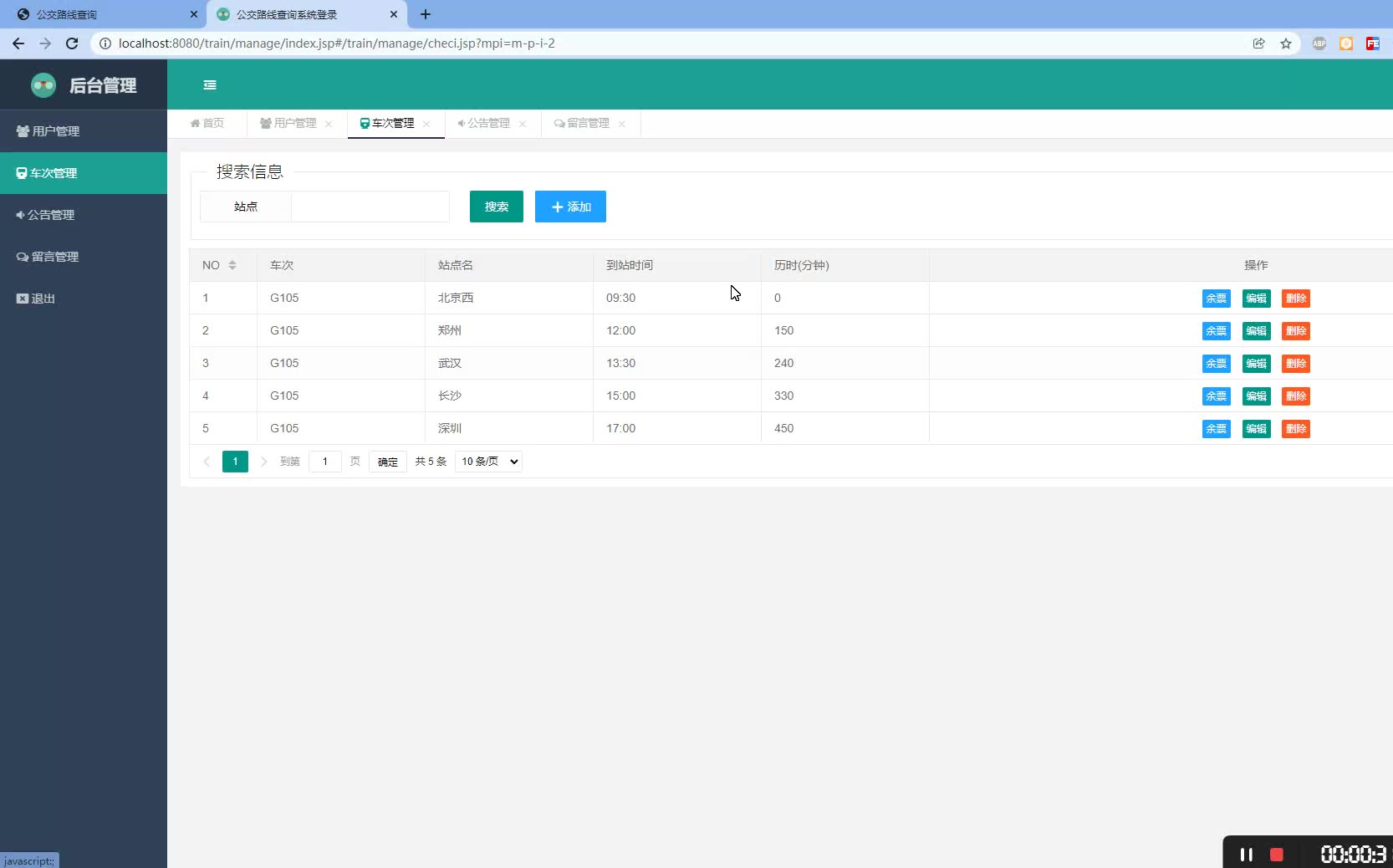
Task: Go back using browser back arrow
Action: (18, 43)
